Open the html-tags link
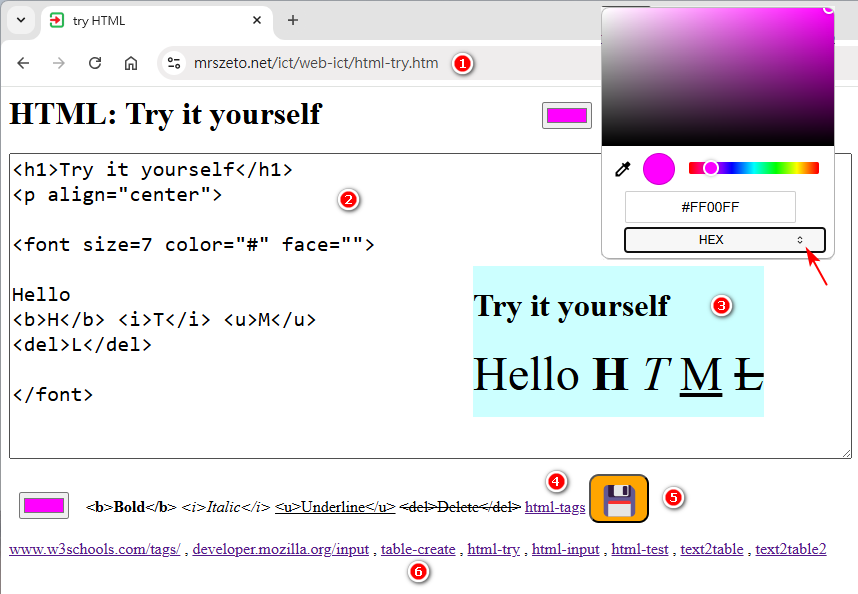The height and width of the screenshot is (594, 858). (555, 507)
